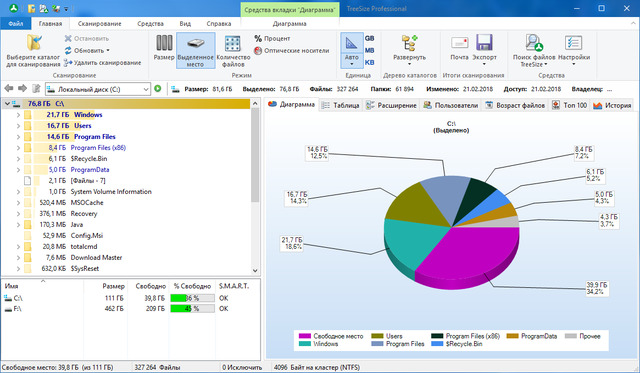Toggle the GB unit button
Image resolution: width=640 pixels, height=373 pixels.
[369, 38]
